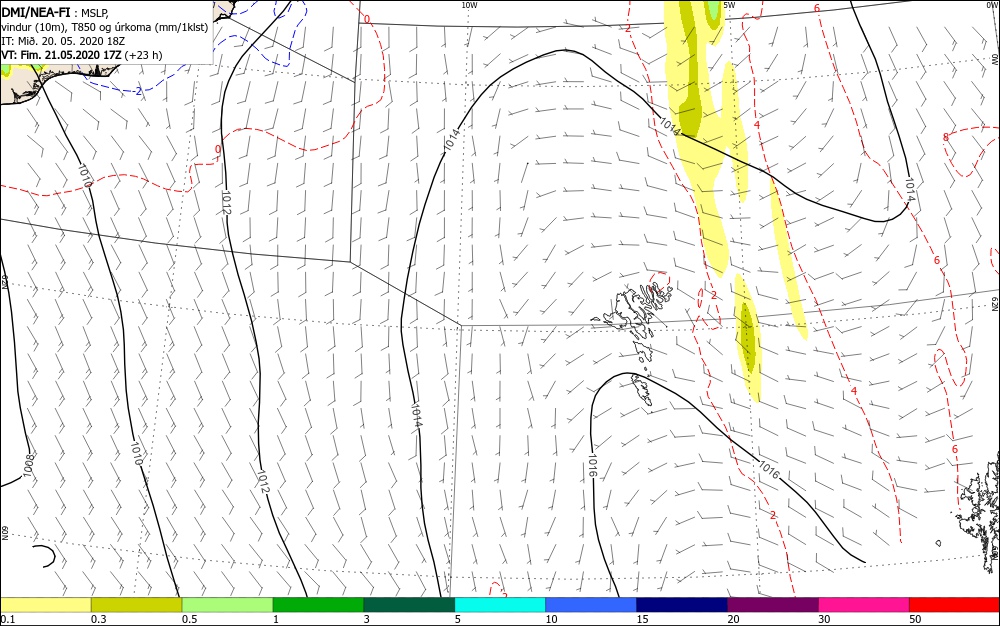Click the 5W longitude label
The height and width of the screenshot is (626, 1000).
coord(730,5)
